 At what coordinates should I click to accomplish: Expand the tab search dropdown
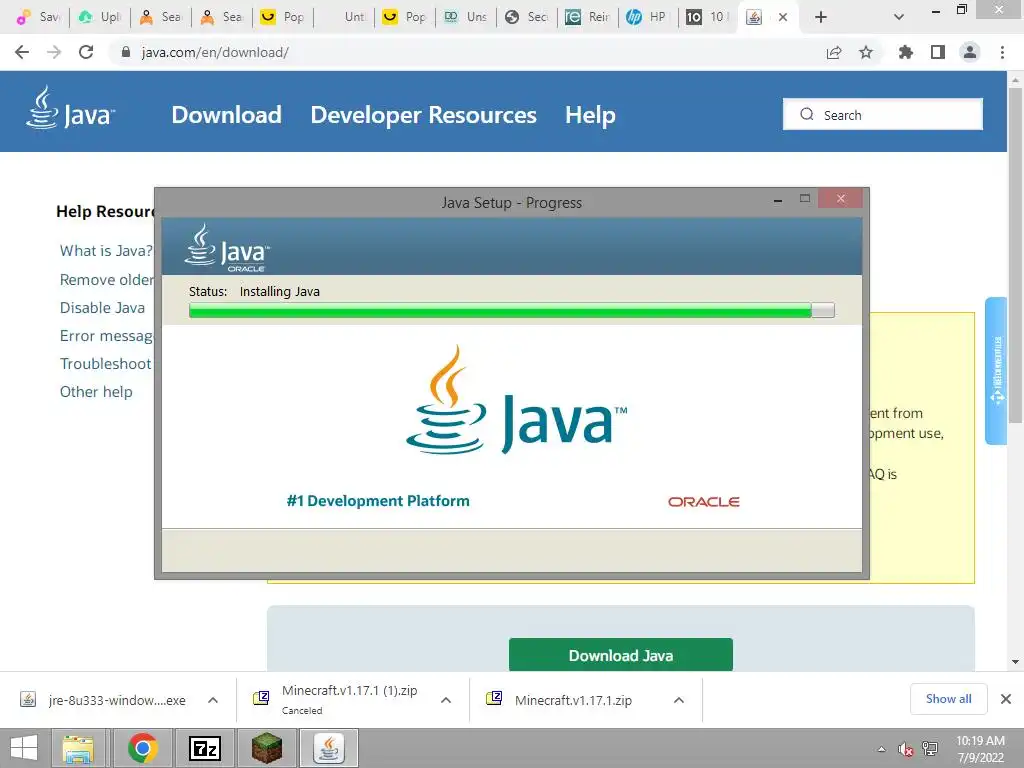[x=899, y=17]
